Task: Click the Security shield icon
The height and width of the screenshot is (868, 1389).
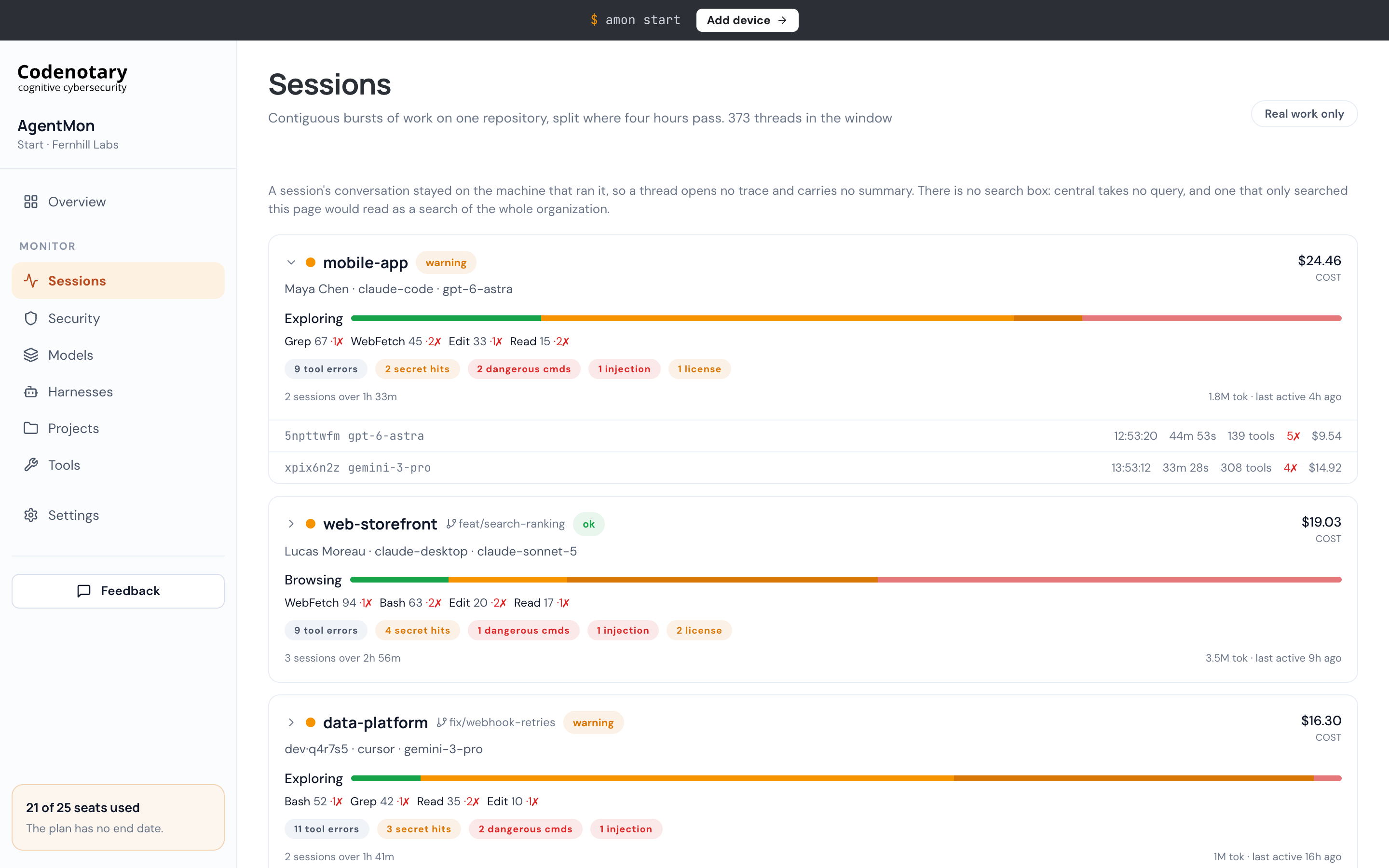Action: coord(31,319)
